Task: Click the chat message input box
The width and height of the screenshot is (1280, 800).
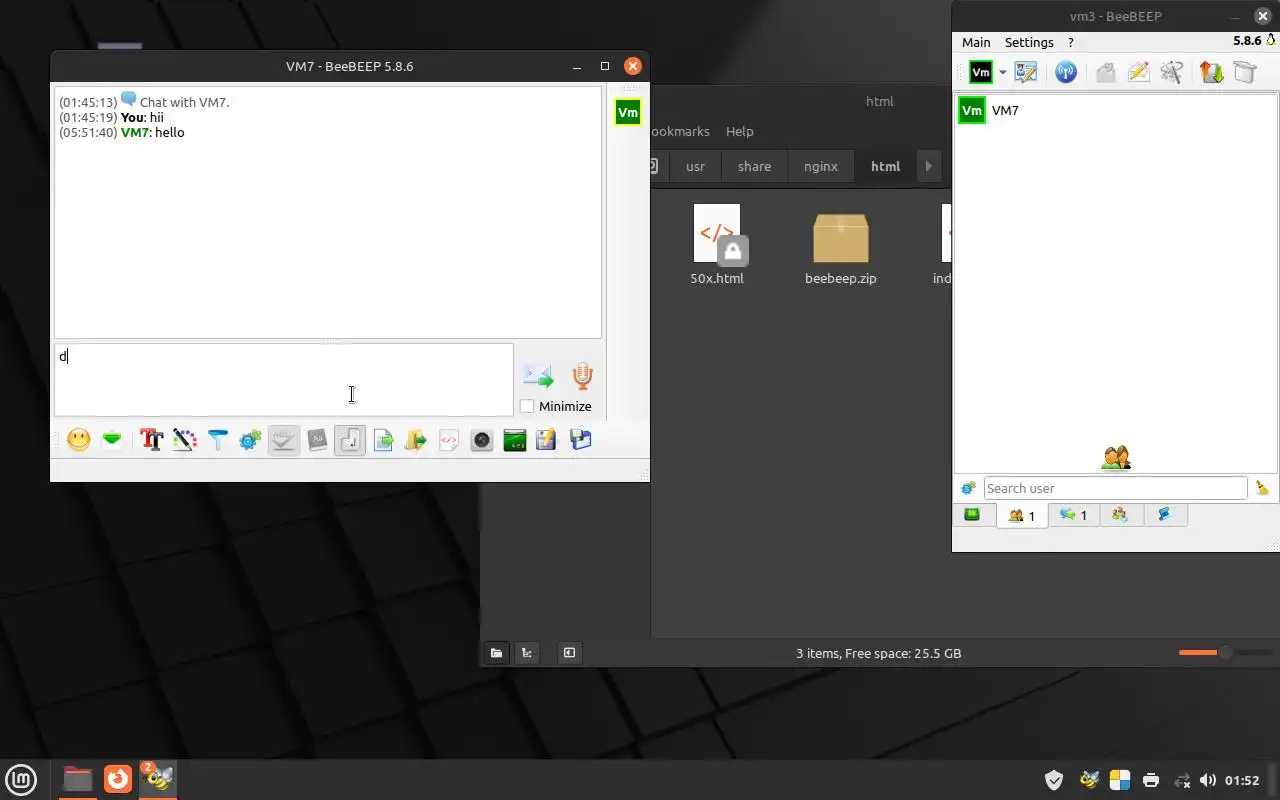Action: click(x=284, y=379)
